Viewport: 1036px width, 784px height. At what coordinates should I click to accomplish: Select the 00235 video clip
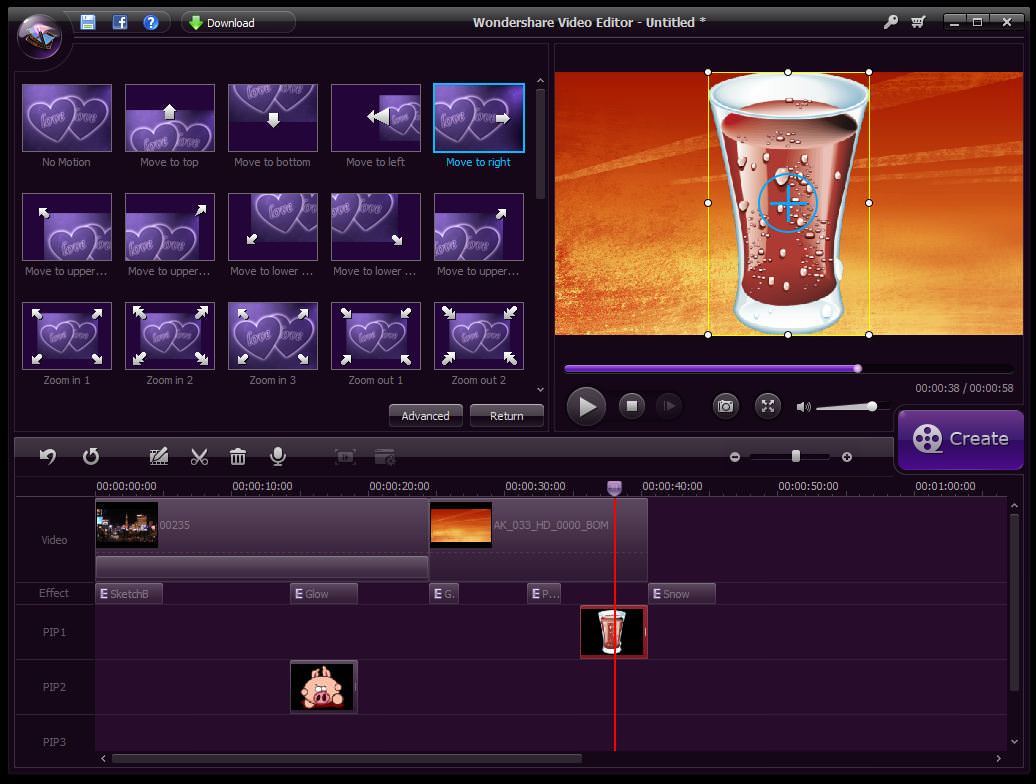click(262, 525)
